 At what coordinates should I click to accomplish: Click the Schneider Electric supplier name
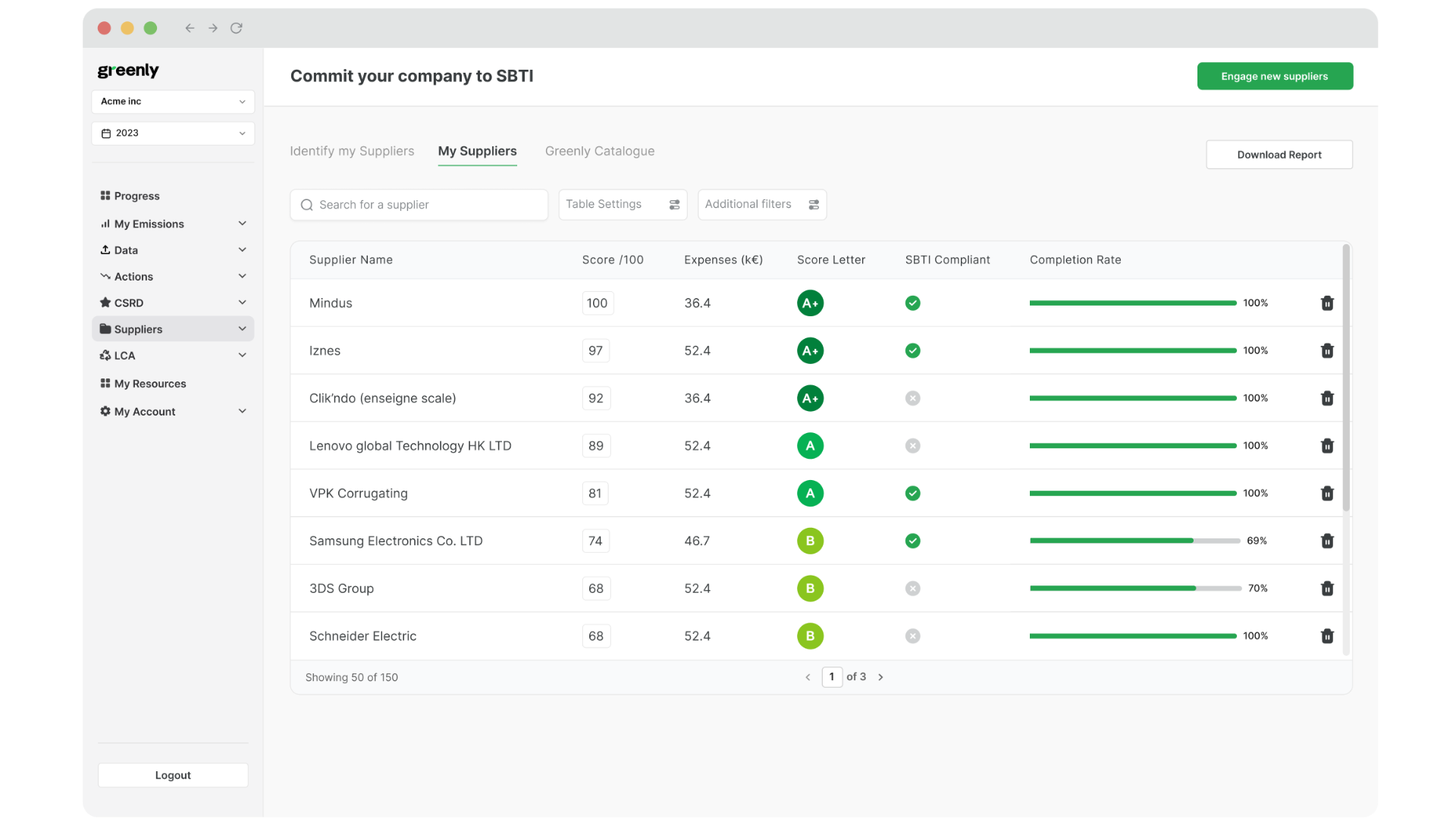coord(362,636)
